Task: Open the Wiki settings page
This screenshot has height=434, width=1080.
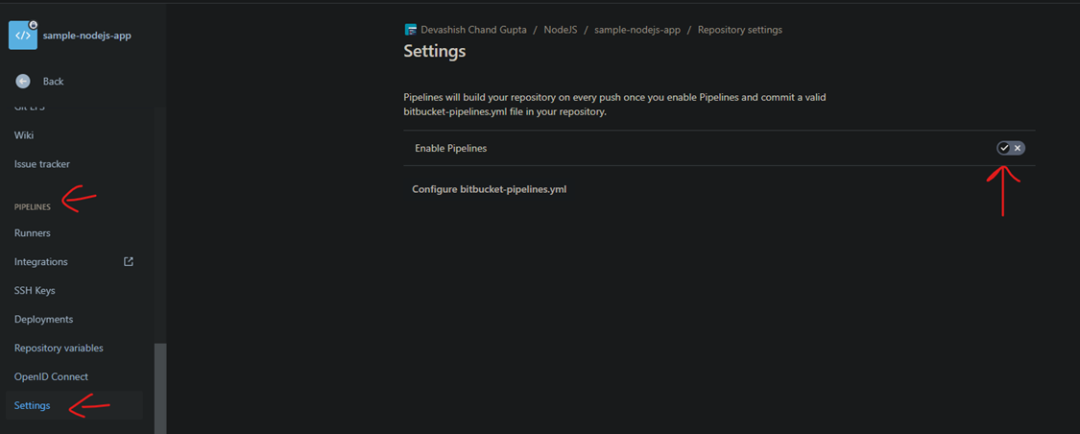Action: (x=24, y=135)
